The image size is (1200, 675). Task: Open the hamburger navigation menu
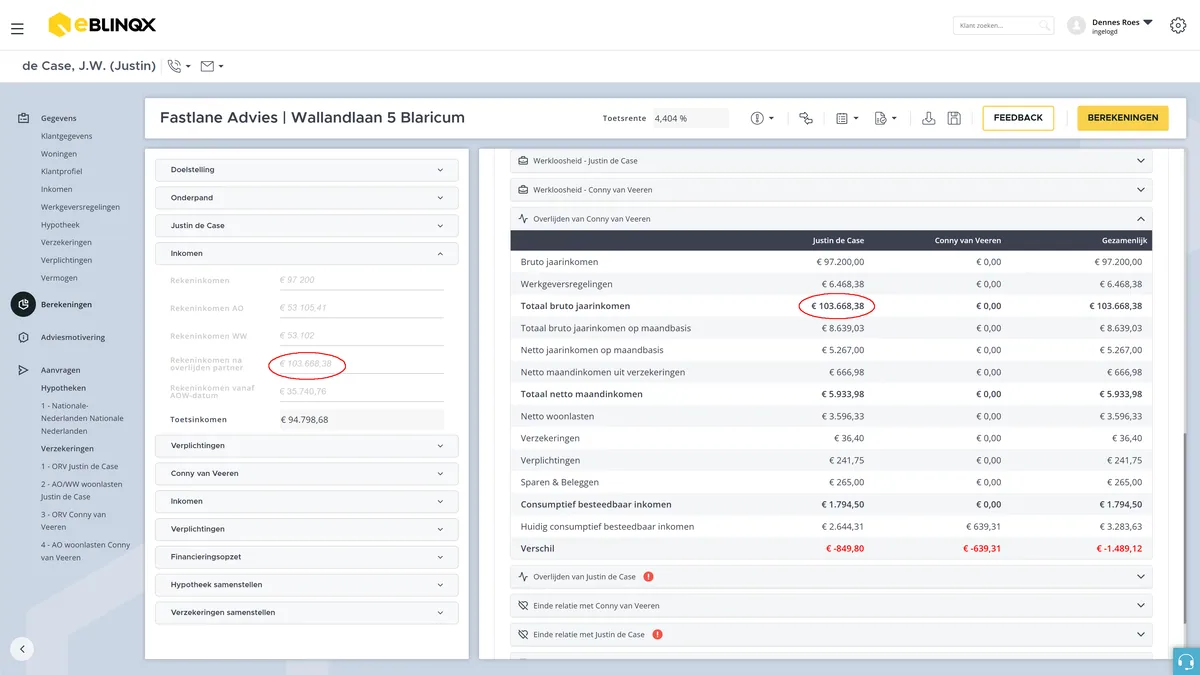[17, 29]
